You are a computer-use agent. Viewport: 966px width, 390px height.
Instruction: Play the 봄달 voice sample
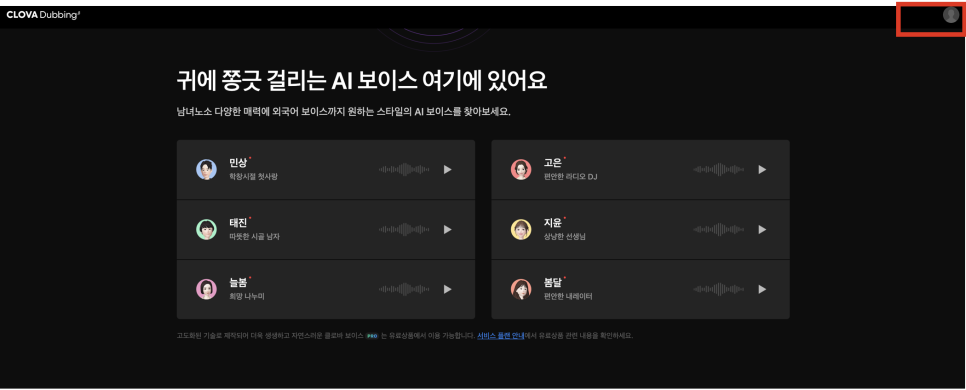(762, 289)
